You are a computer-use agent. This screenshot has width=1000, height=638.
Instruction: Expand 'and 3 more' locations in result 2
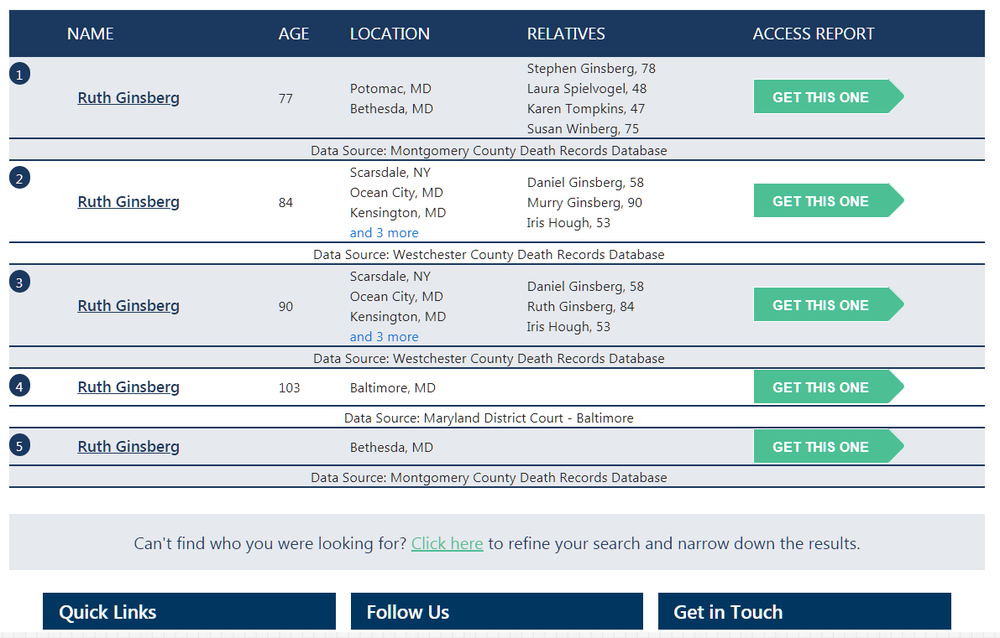coord(384,233)
